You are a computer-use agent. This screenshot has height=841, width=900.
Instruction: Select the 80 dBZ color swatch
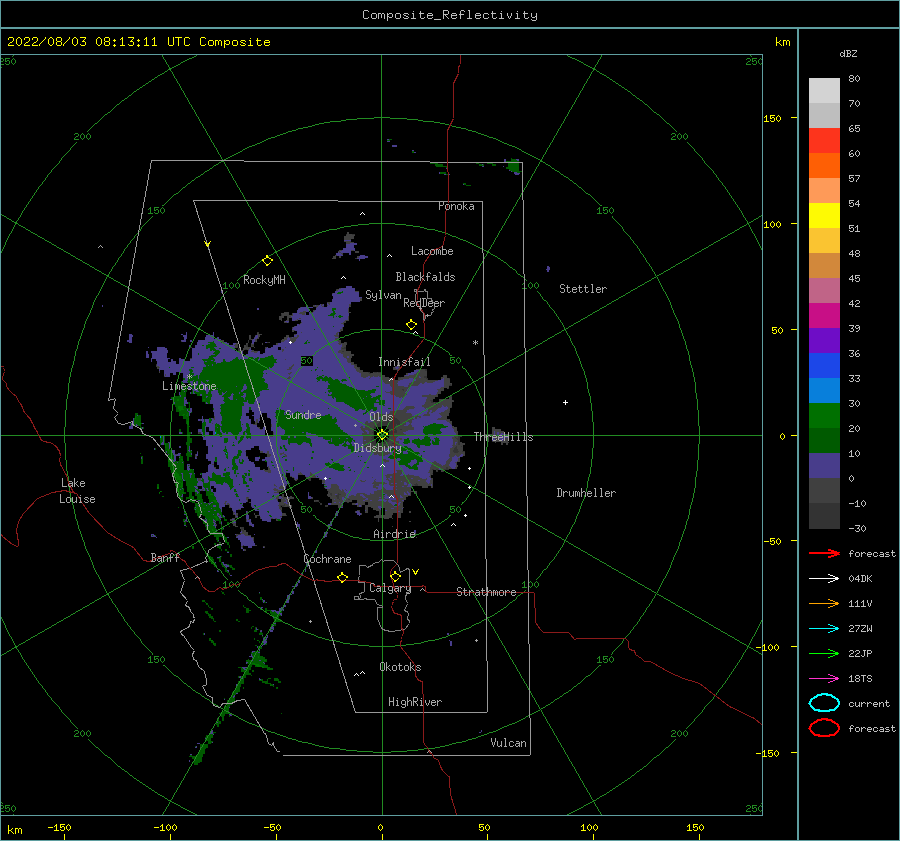pos(824,90)
